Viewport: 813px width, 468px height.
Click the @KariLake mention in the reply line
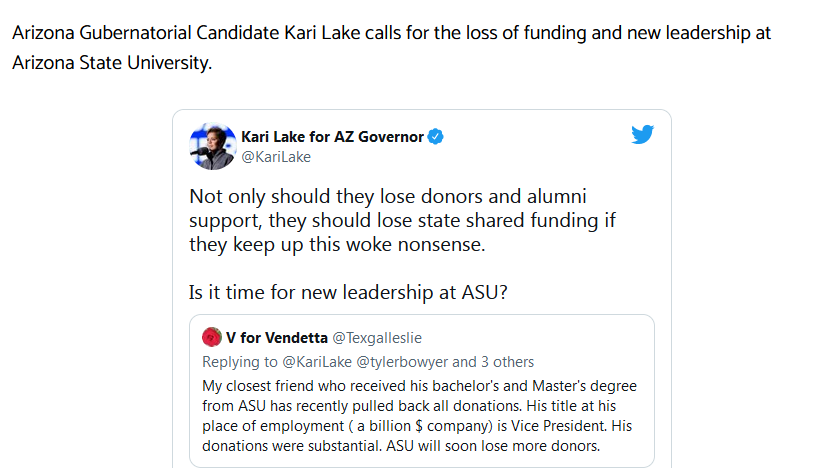coord(317,362)
